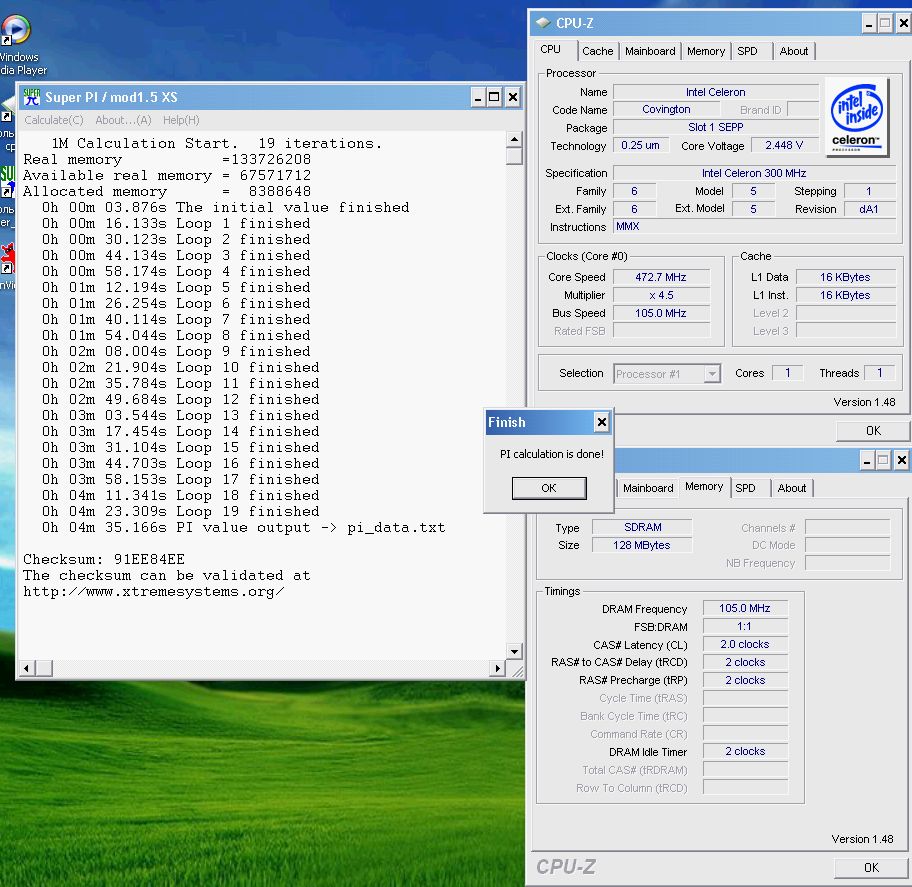Click the Name field Intel Celeron
This screenshot has height=887, width=912.
coord(715,92)
